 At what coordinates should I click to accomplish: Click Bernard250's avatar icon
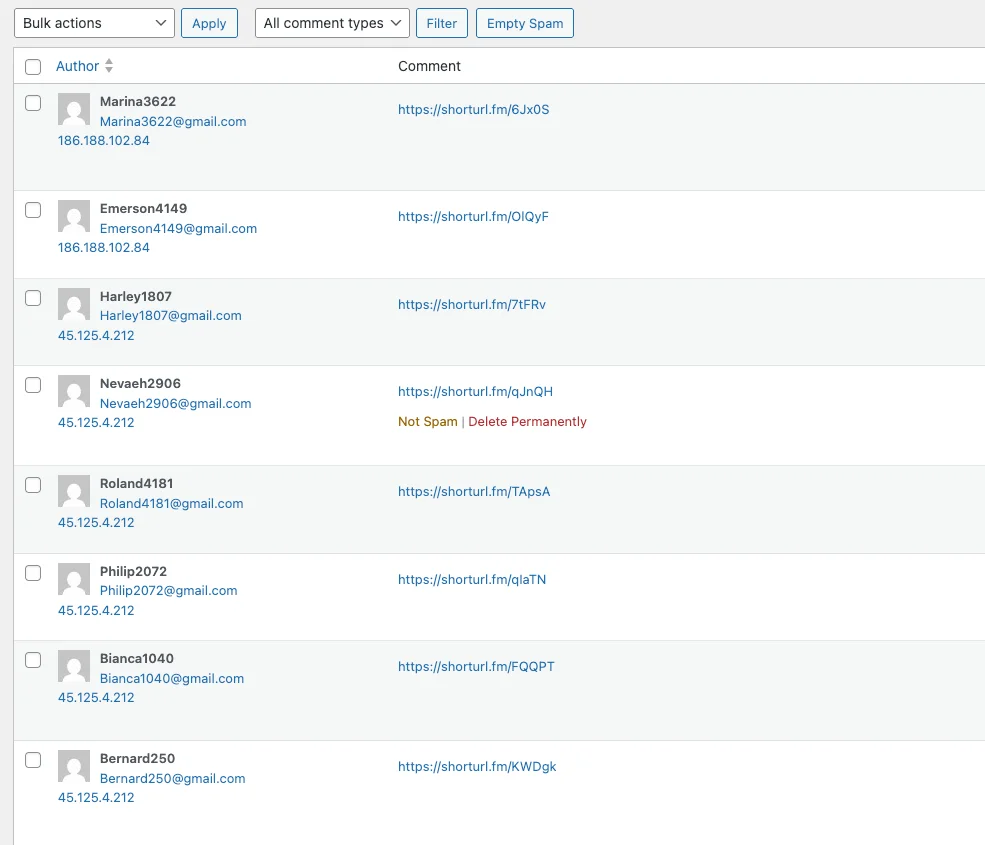(x=74, y=766)
